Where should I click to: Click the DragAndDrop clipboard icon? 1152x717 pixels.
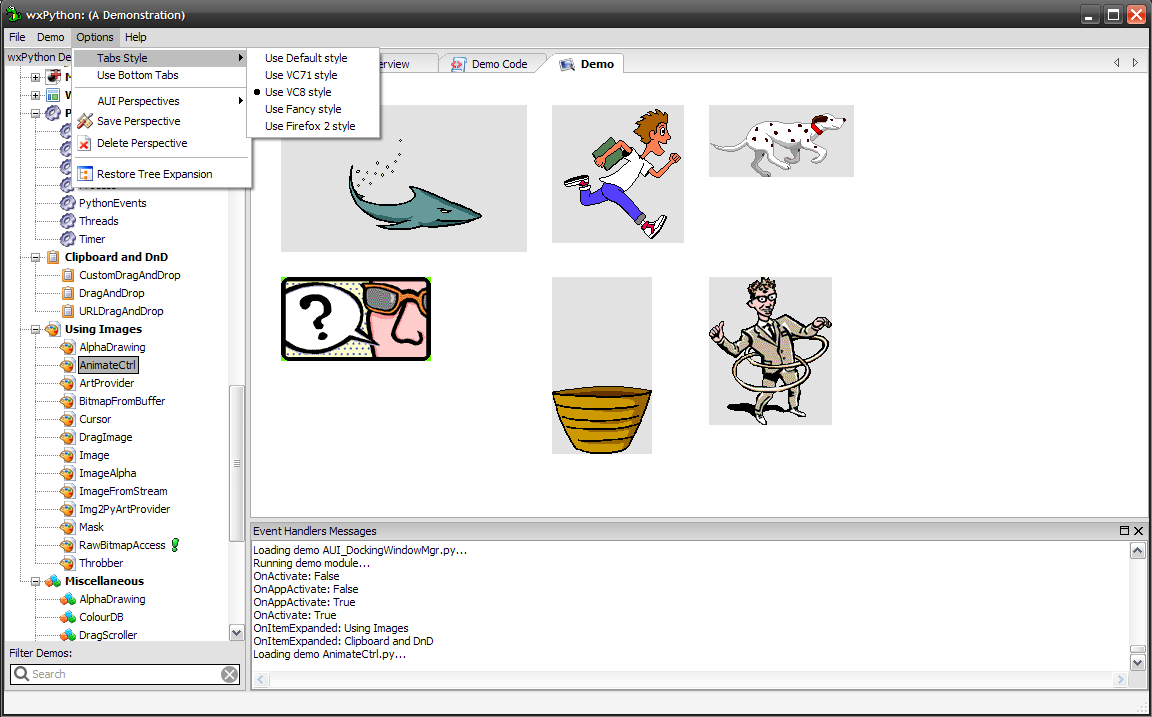coord(68,293)
